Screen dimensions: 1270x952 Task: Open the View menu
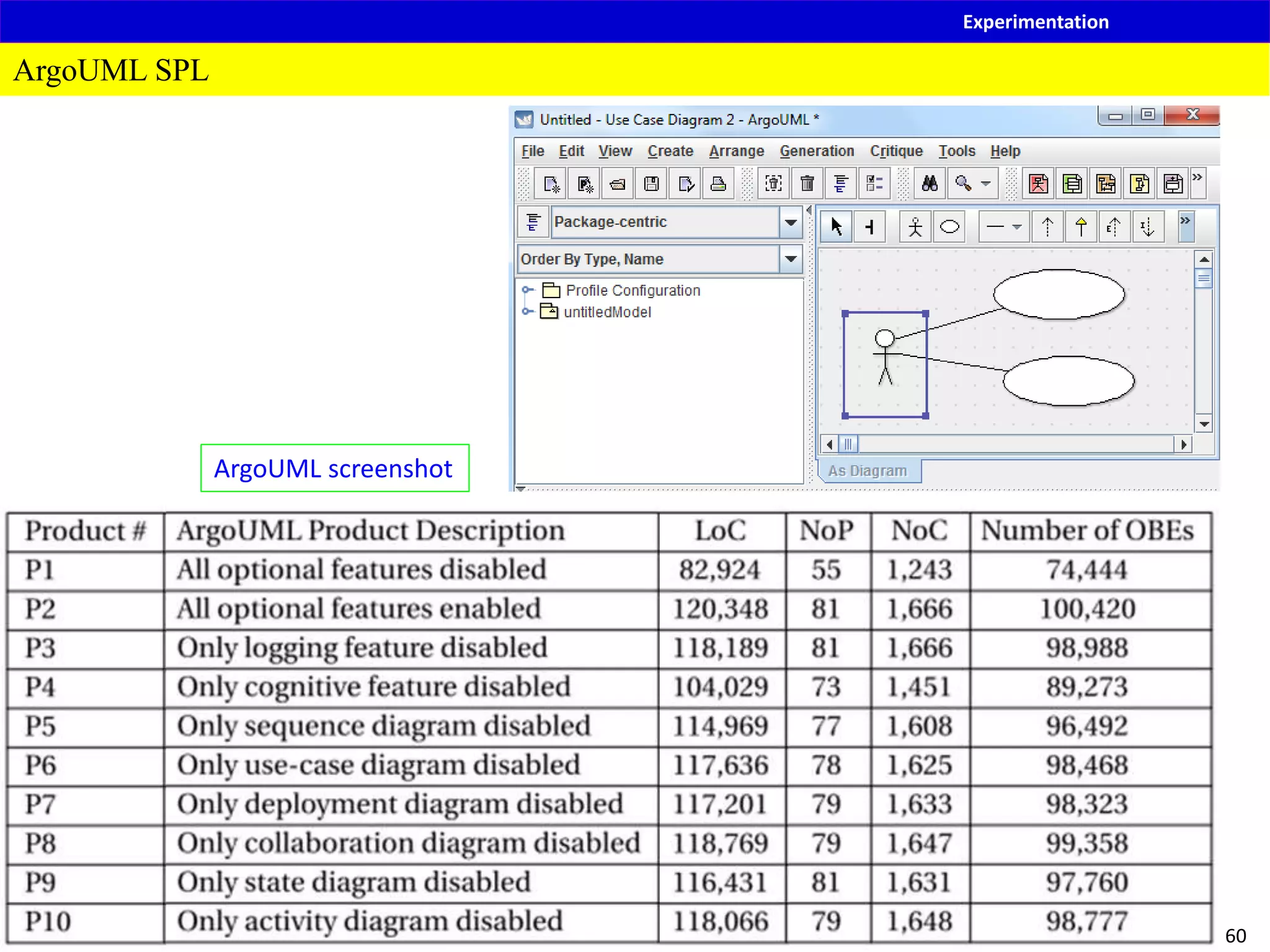(x=615, y=151)
